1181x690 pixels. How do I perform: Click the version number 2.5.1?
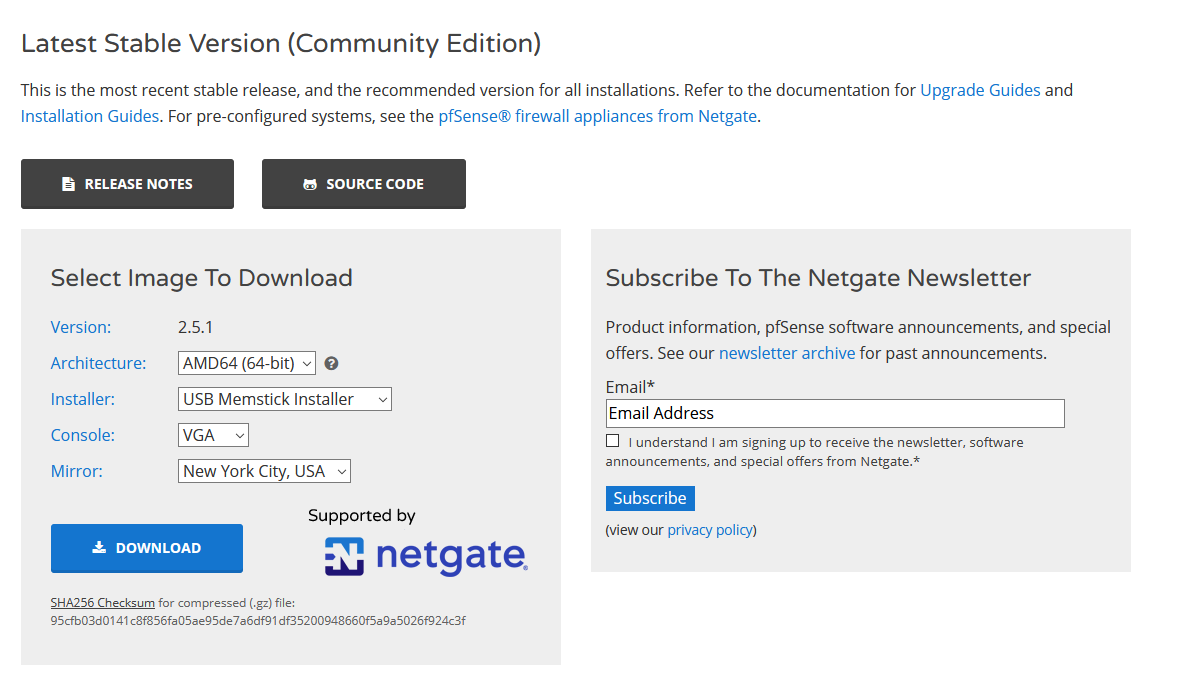[195, 327]
